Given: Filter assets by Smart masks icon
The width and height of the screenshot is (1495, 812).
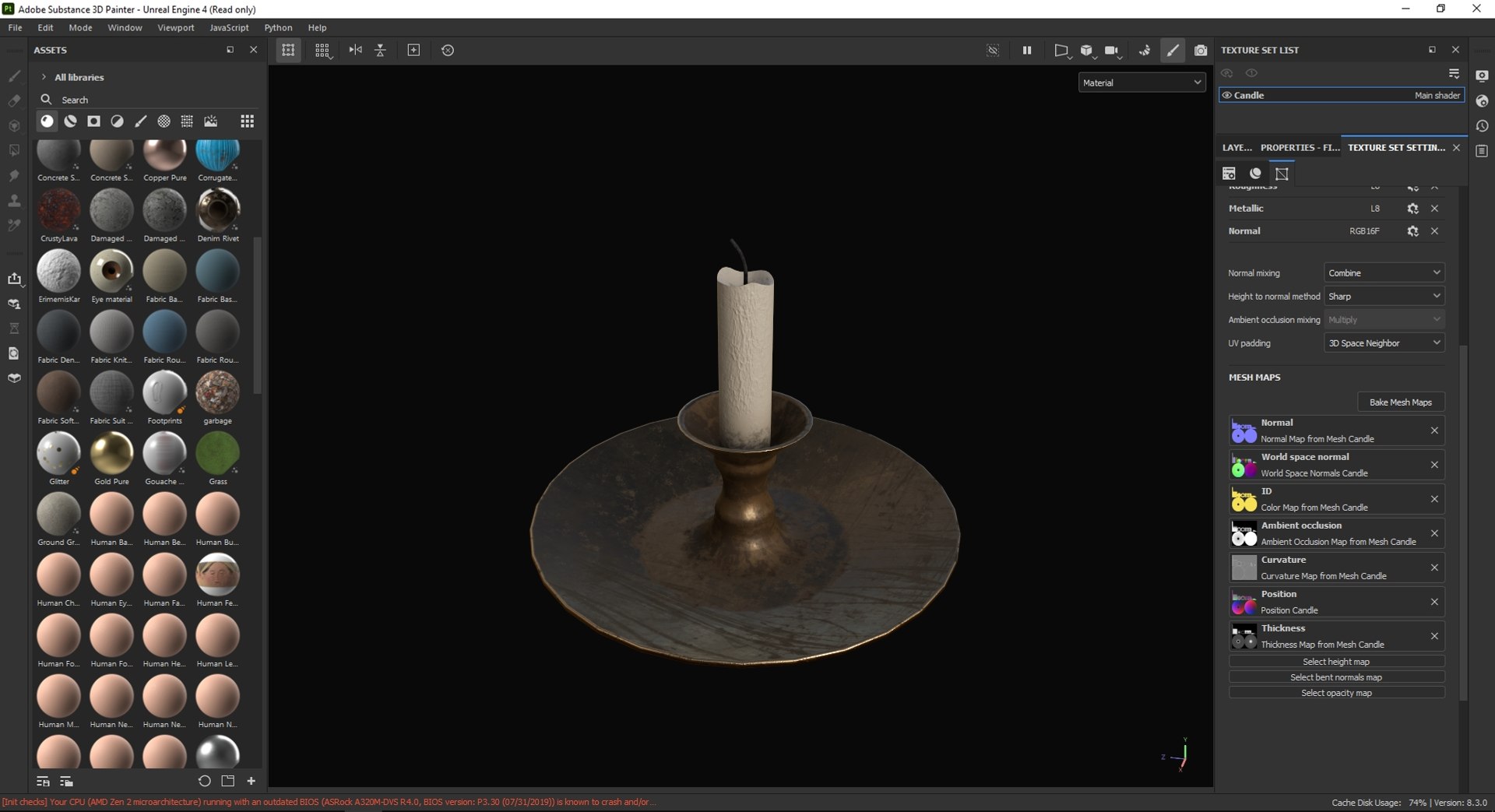Looking at the screenshot, I should click(x=94, y=121).
